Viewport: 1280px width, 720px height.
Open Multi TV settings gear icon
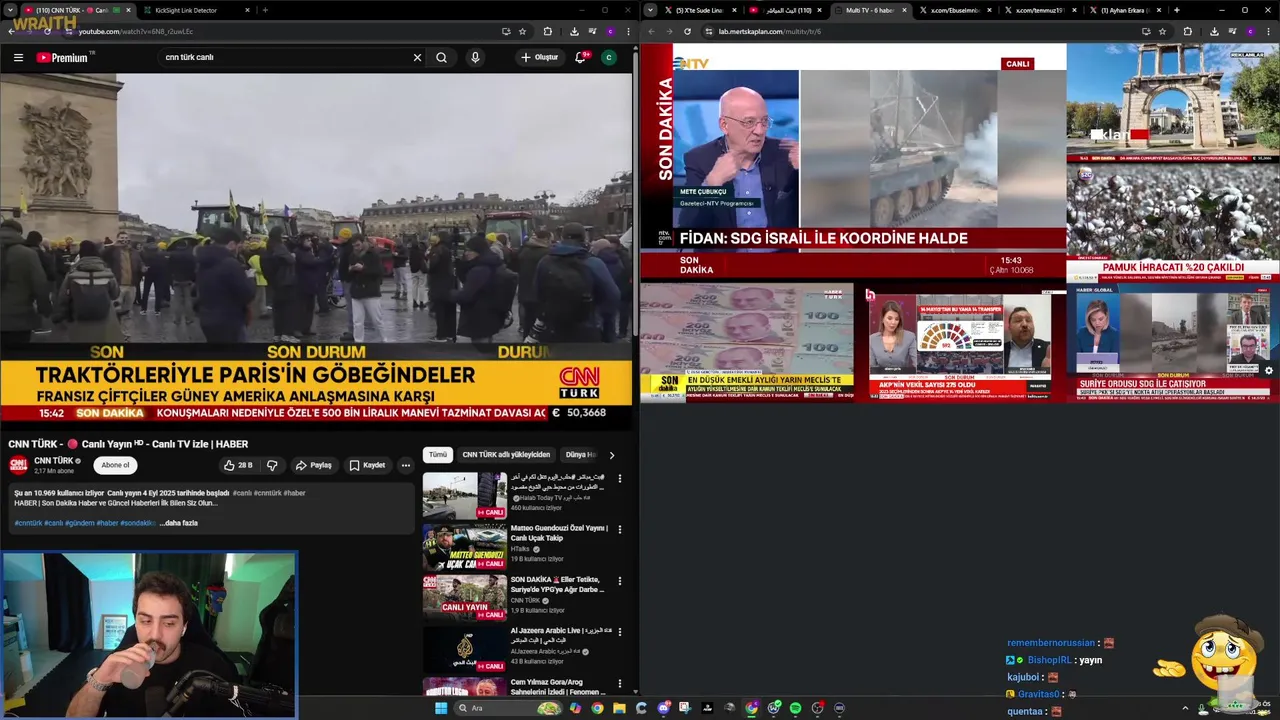click(1269, 370)
